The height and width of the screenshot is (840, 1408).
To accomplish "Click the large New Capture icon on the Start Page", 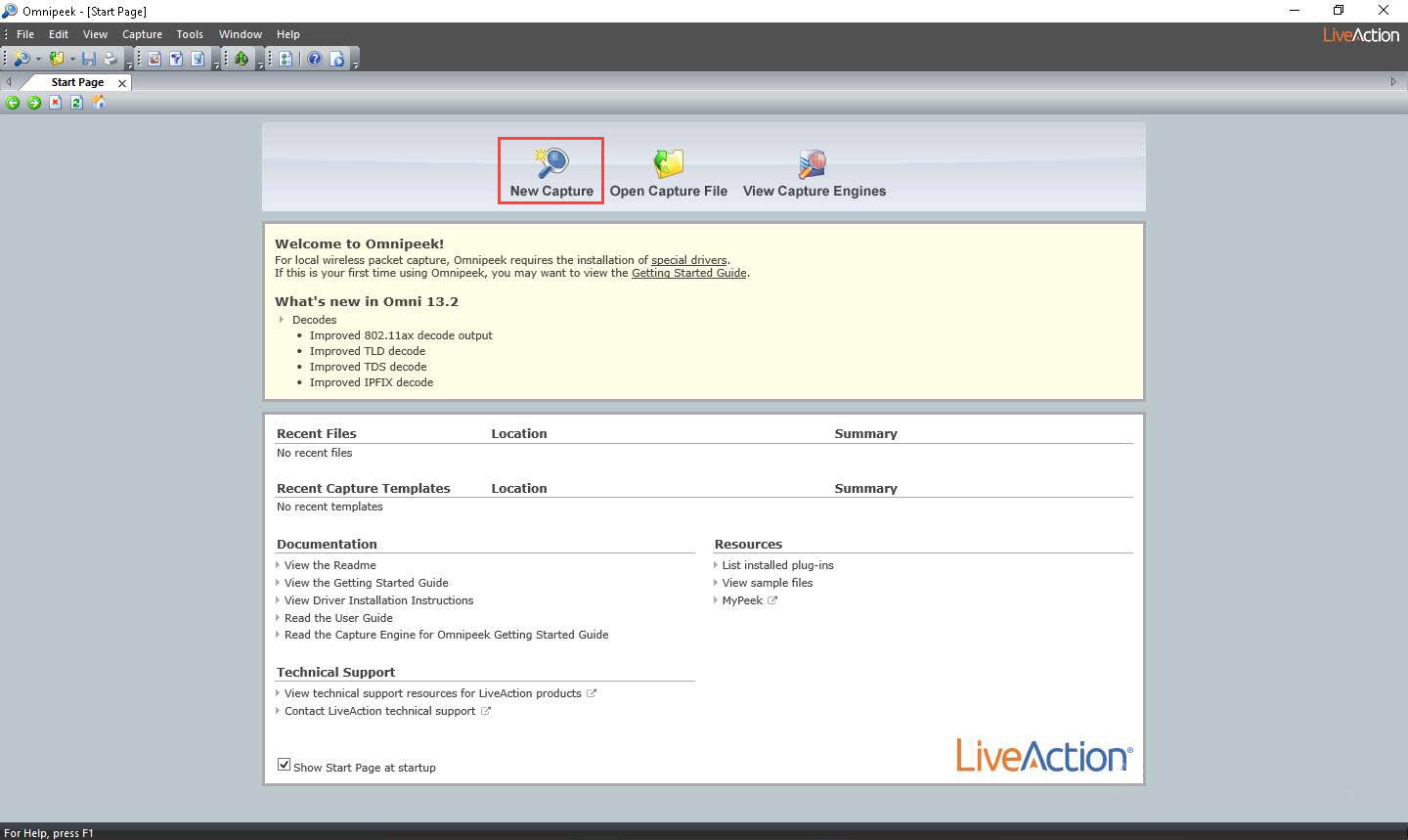I will click(x=551, y=162).
